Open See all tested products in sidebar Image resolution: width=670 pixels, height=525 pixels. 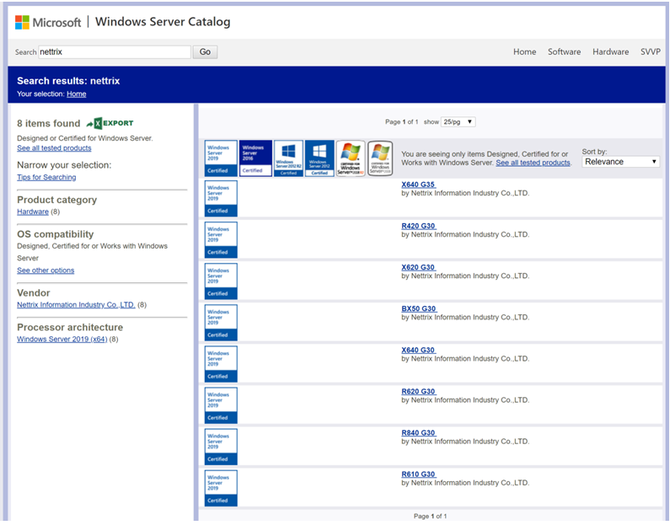(x=54, y=148)
